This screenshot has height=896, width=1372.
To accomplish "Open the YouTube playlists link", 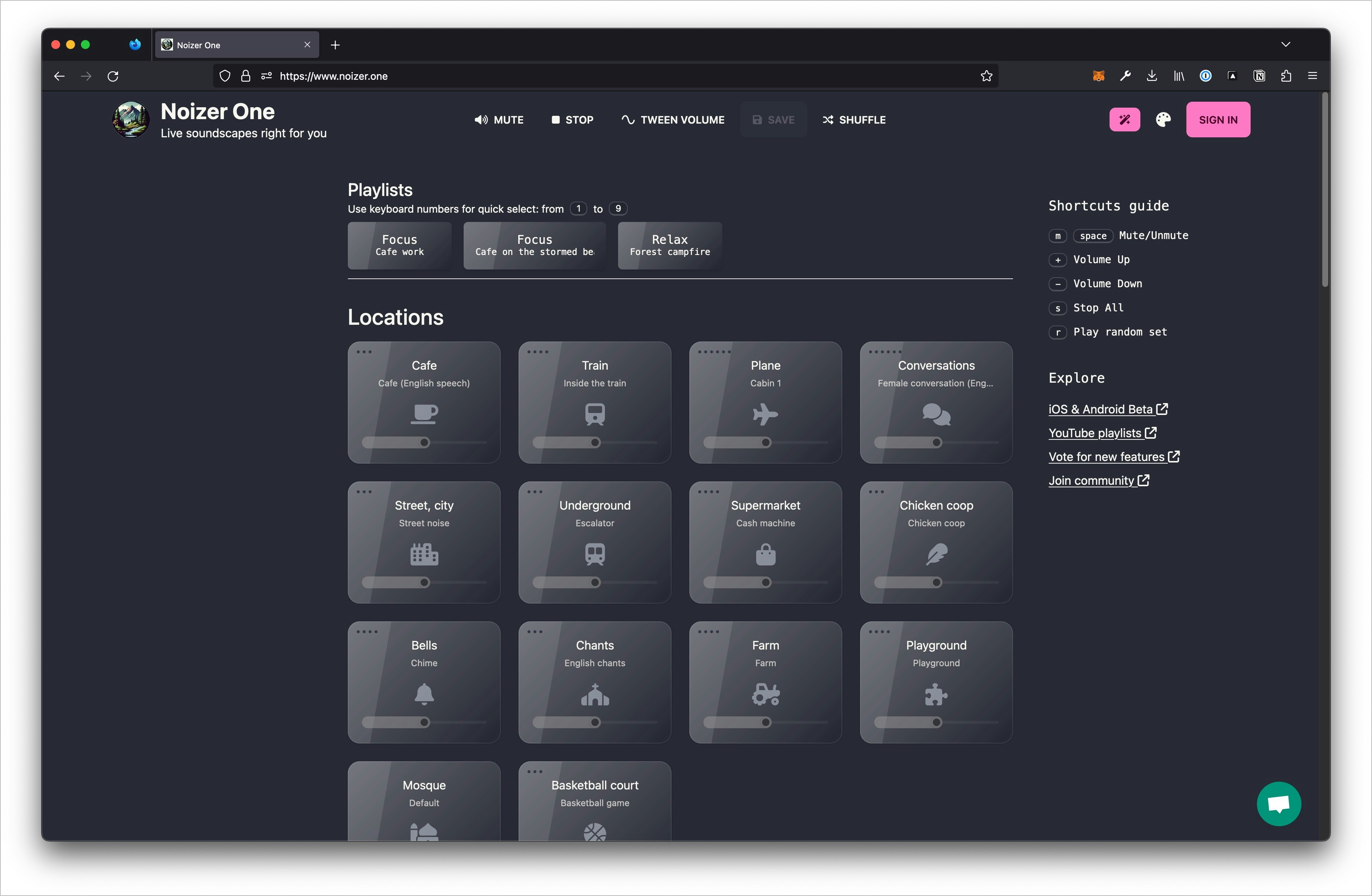I will pyautogui.click(x=1102, y=432).
